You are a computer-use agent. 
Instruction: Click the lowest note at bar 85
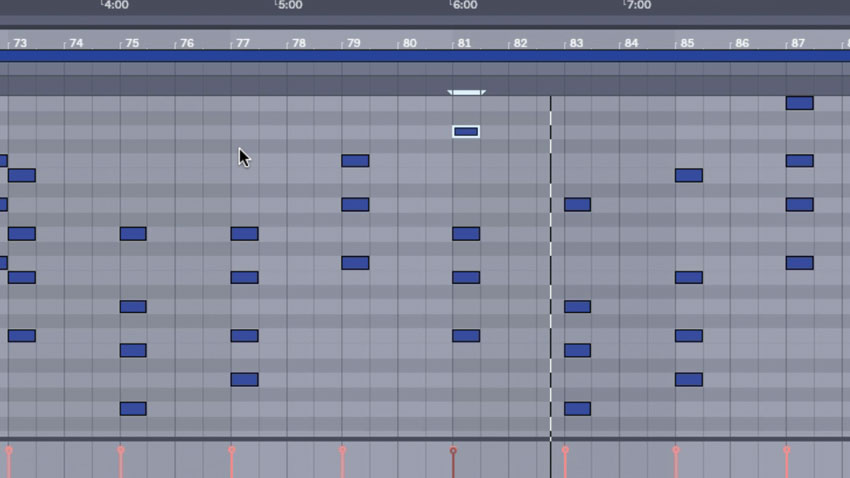[x=688, y=379]
